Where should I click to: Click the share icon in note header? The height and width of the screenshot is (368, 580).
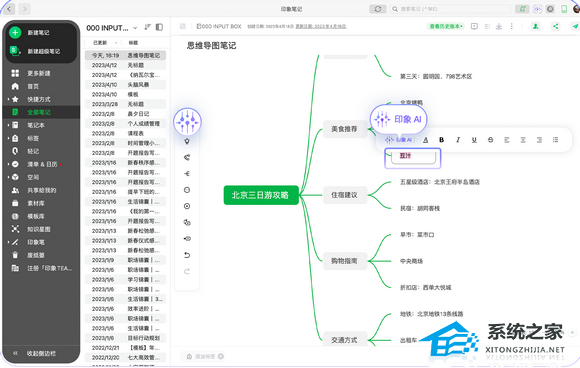(556, 26)
